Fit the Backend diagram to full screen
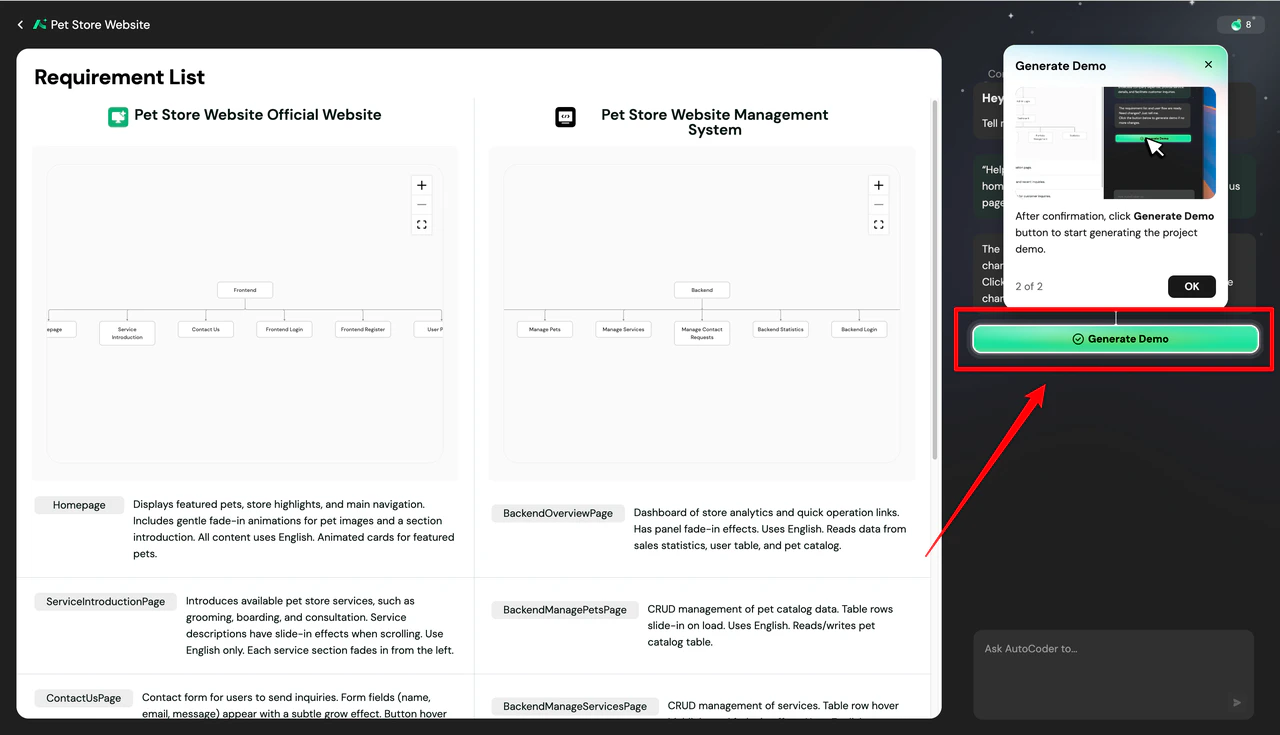The height and width of the screenshot is (735, 1280). (x=878, y=225)
